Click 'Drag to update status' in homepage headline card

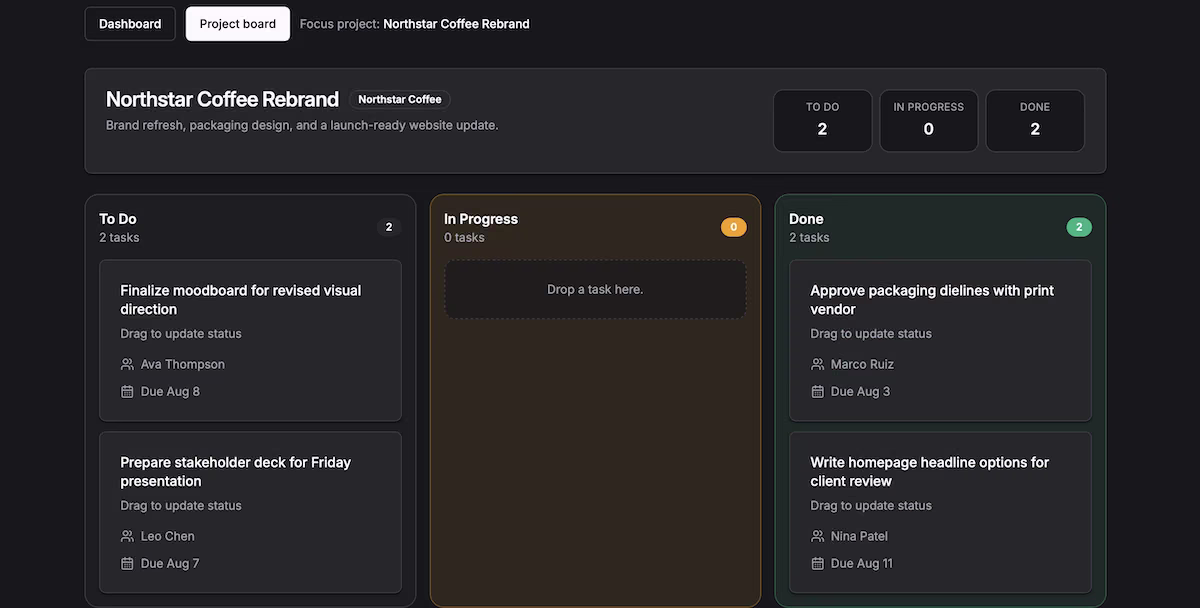[x=871, y=505]
